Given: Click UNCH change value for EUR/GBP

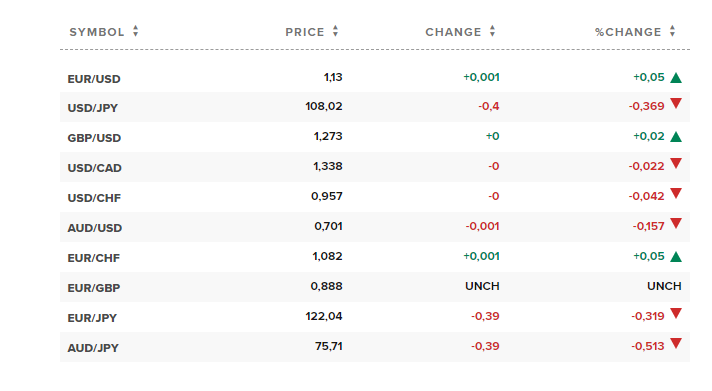Looking at the screenshot, I should pyautogui.click(x=482, y=286).
